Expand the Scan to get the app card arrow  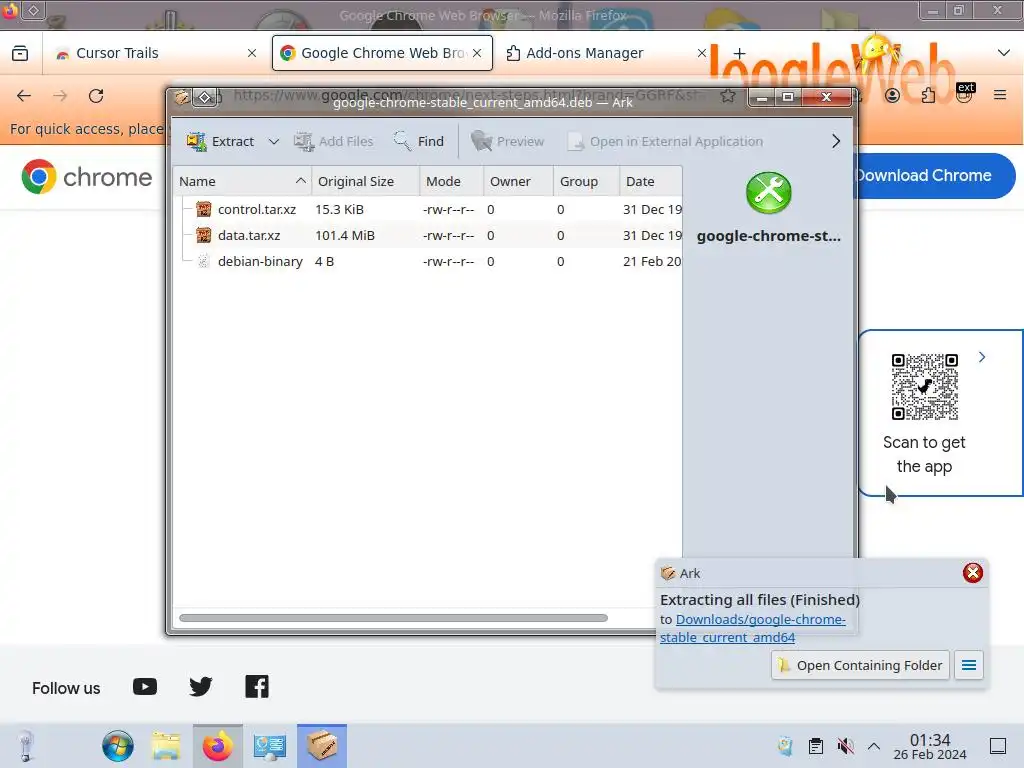tap(982, 357)
